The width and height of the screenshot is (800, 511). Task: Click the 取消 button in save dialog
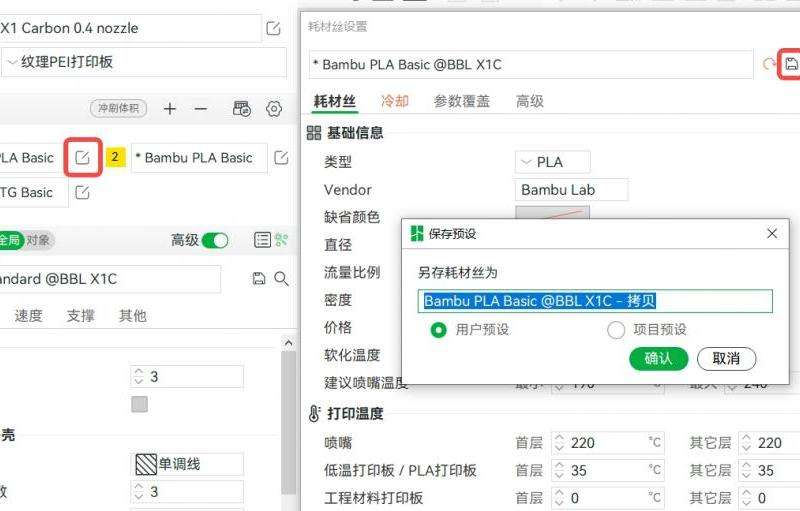point(726,358)
